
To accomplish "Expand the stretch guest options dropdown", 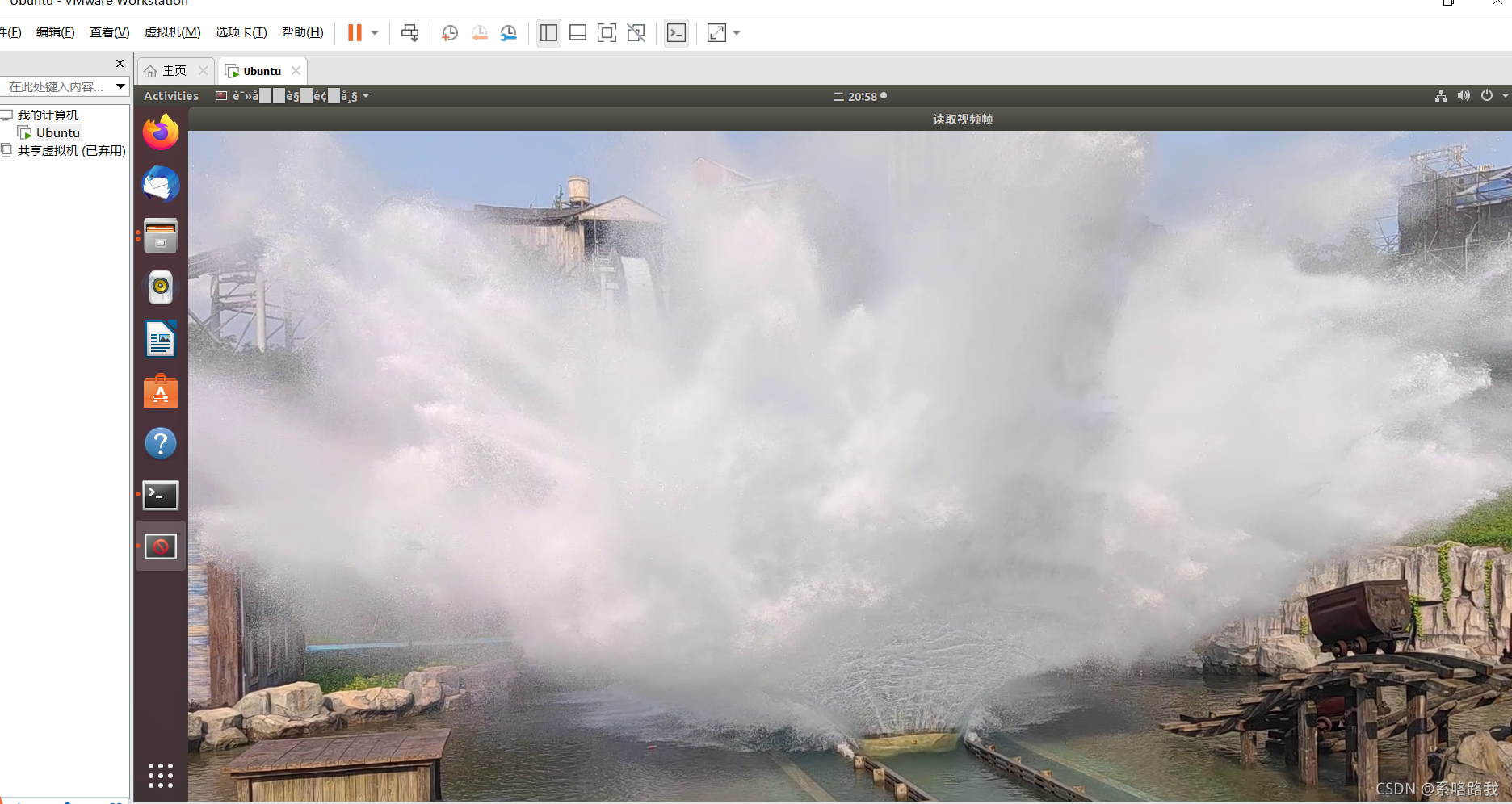I will coord(737,33).
